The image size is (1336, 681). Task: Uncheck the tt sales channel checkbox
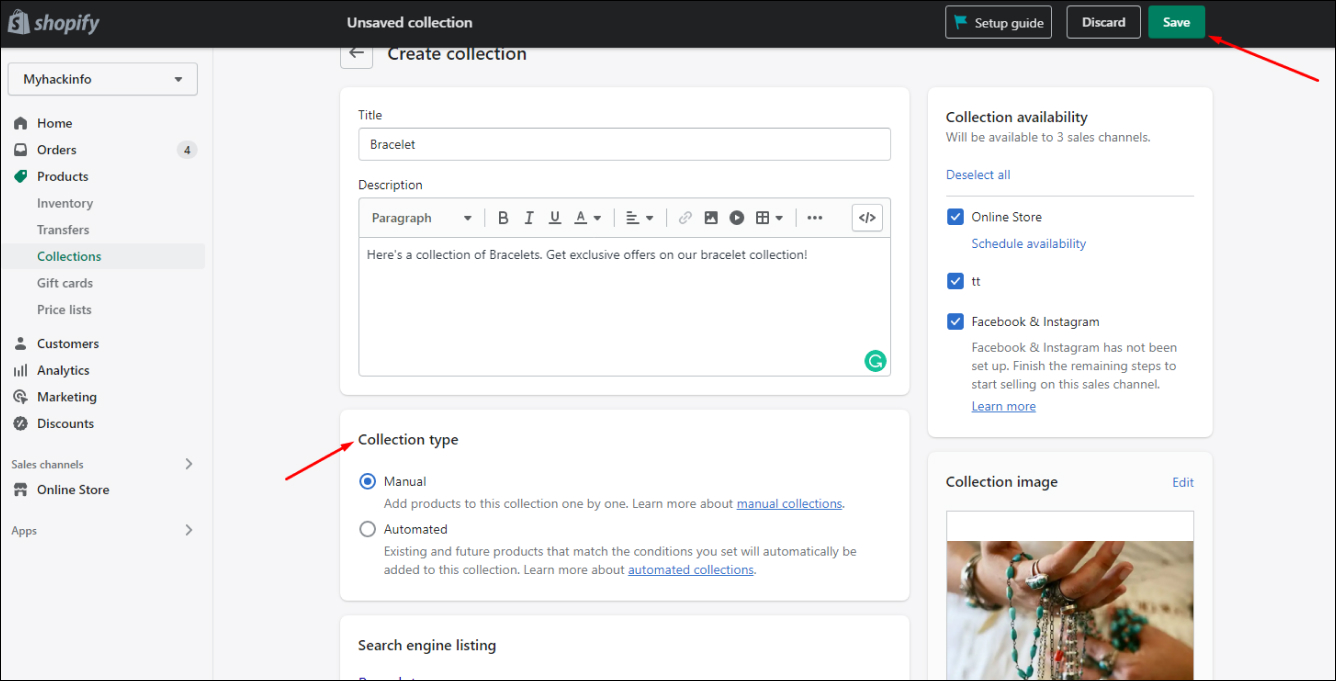pos(955,281)
